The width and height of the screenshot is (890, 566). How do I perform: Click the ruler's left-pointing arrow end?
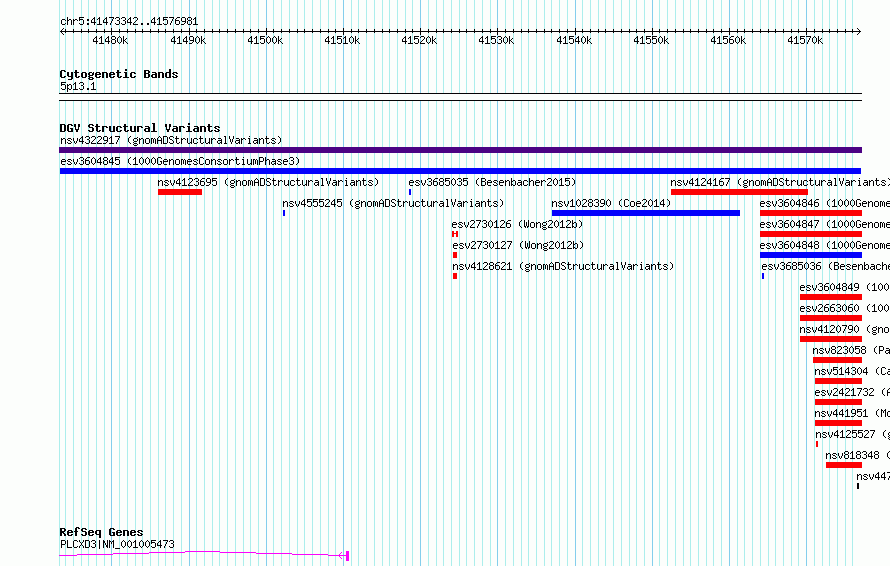coord(62,32)
